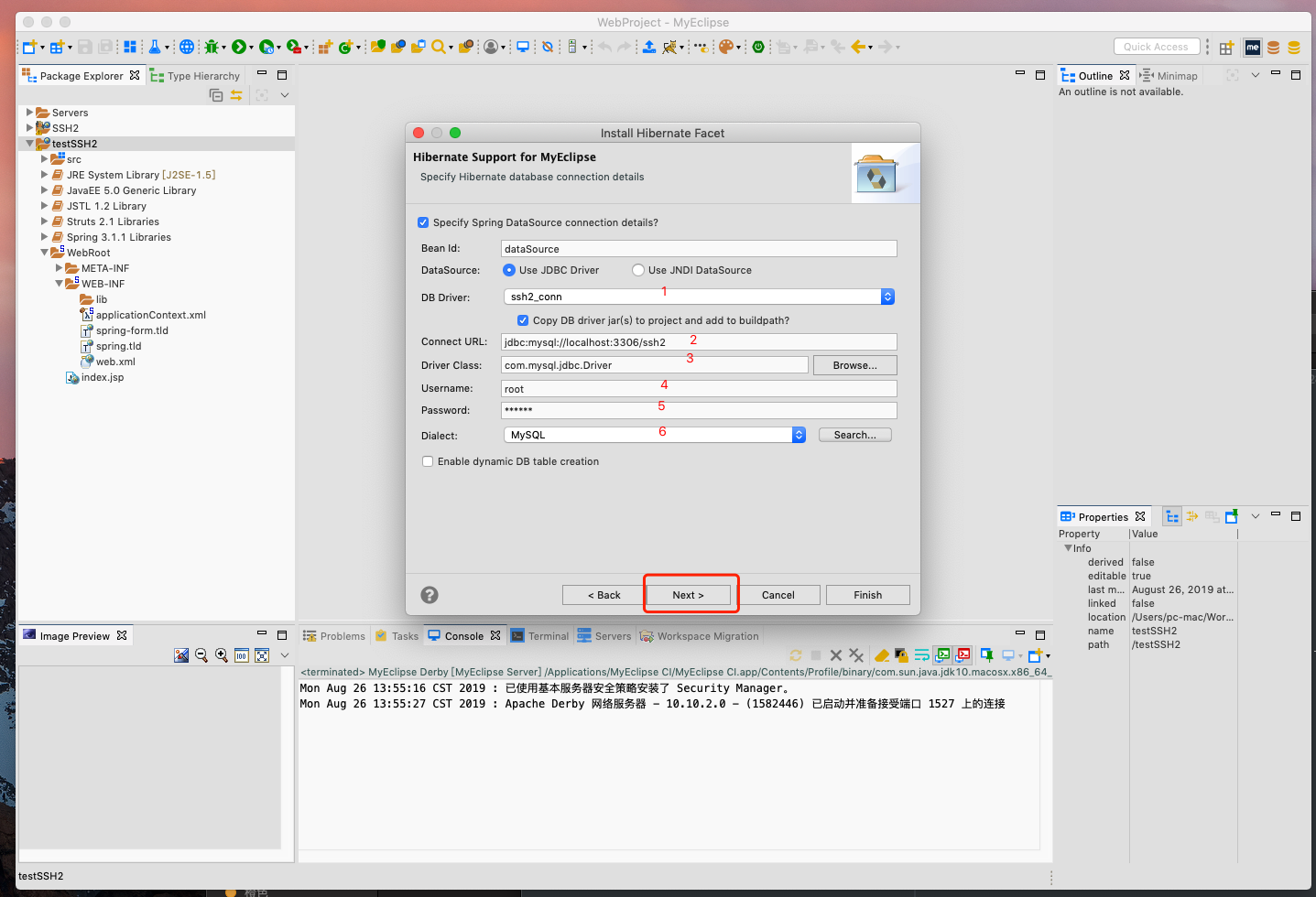The image size is (1316, 897).
Task: Click the Cancel button
Action: click(x=778, y=595)
